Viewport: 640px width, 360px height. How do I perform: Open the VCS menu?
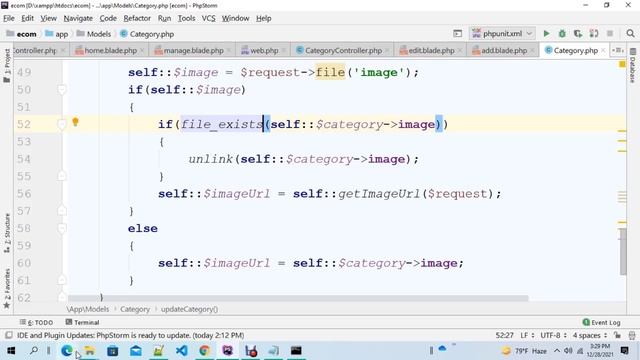208,18
